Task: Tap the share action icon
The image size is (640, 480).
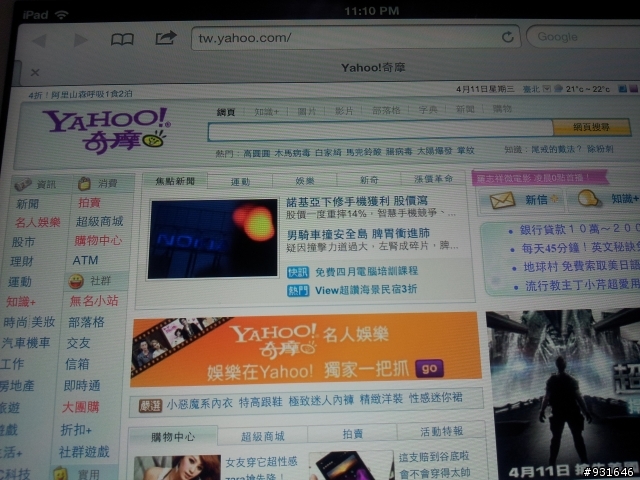Action: (x=166, y=38)
